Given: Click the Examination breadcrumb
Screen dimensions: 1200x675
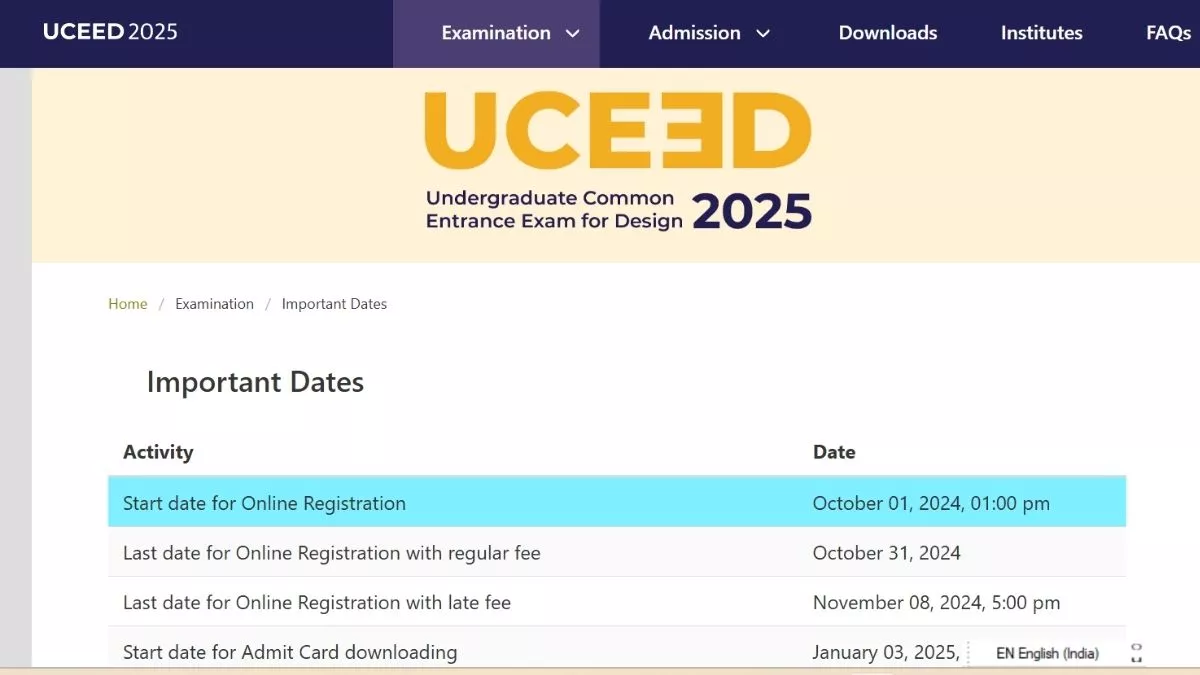Looking at the screenshot, I should (x=214, y=304).
